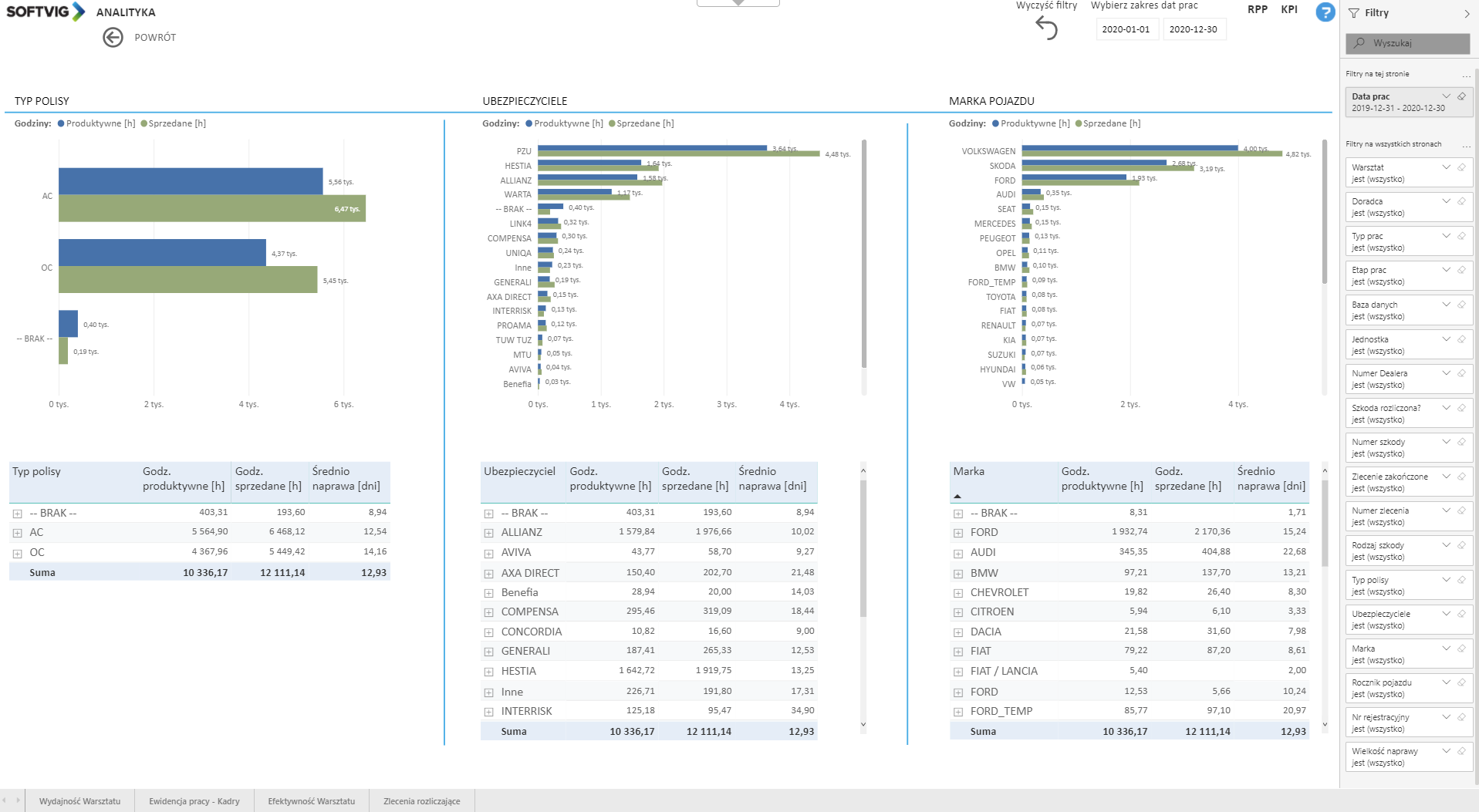Expand the CHEVROLET row in Marka table
Screen dimensions: 1479x812
[x=958, y=593]
